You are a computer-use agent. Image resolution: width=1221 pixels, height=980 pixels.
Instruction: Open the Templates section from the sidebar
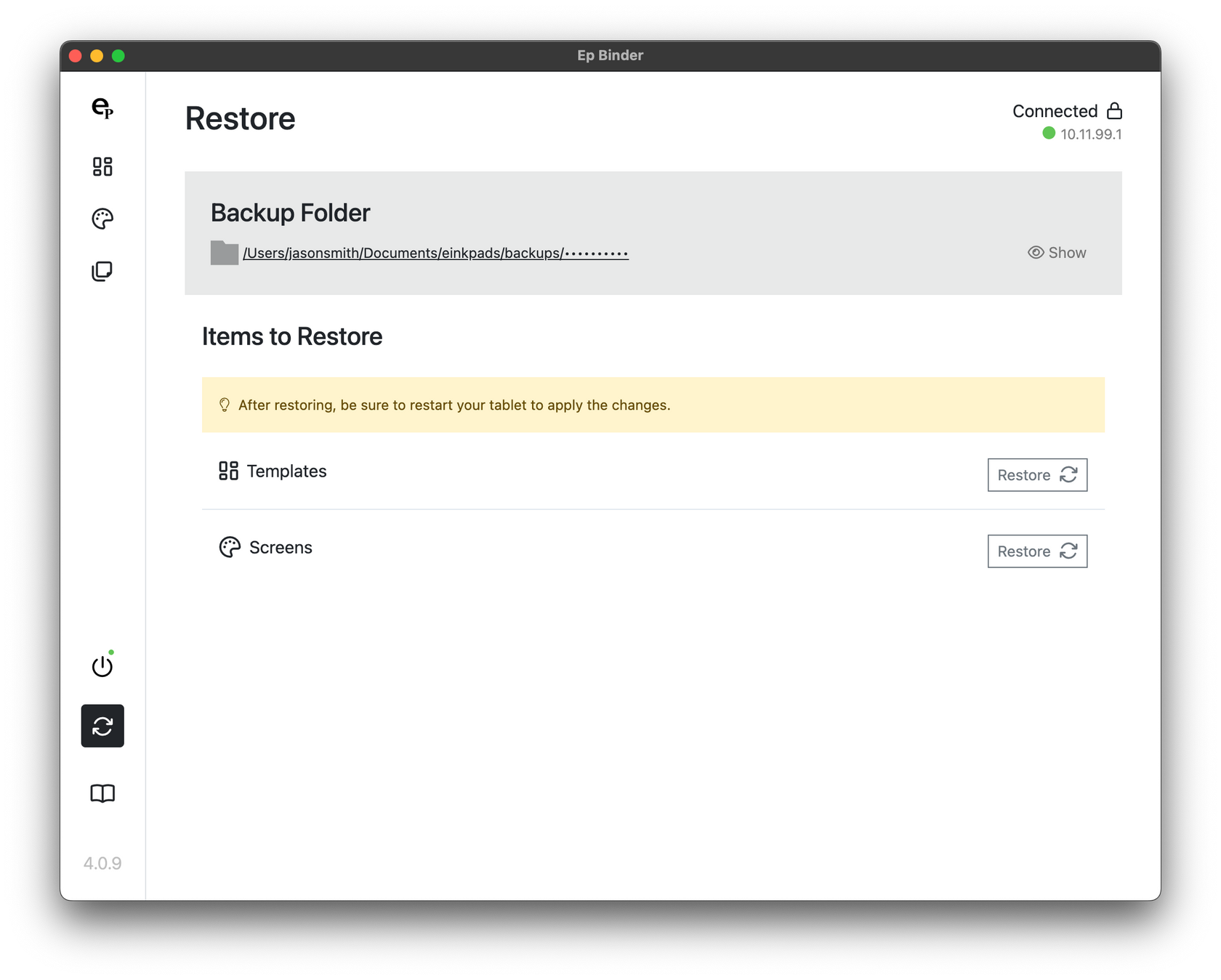[102, 168]
